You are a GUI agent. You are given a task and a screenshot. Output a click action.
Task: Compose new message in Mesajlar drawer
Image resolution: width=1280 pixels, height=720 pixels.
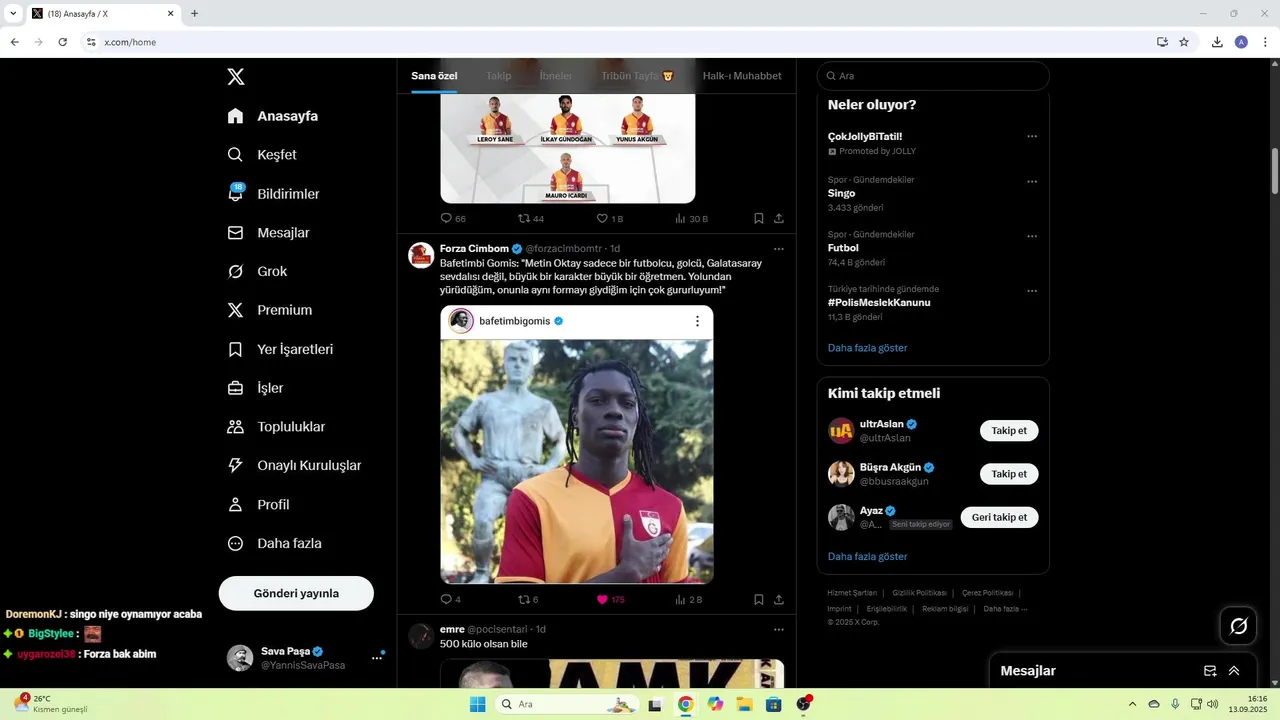1210,671
